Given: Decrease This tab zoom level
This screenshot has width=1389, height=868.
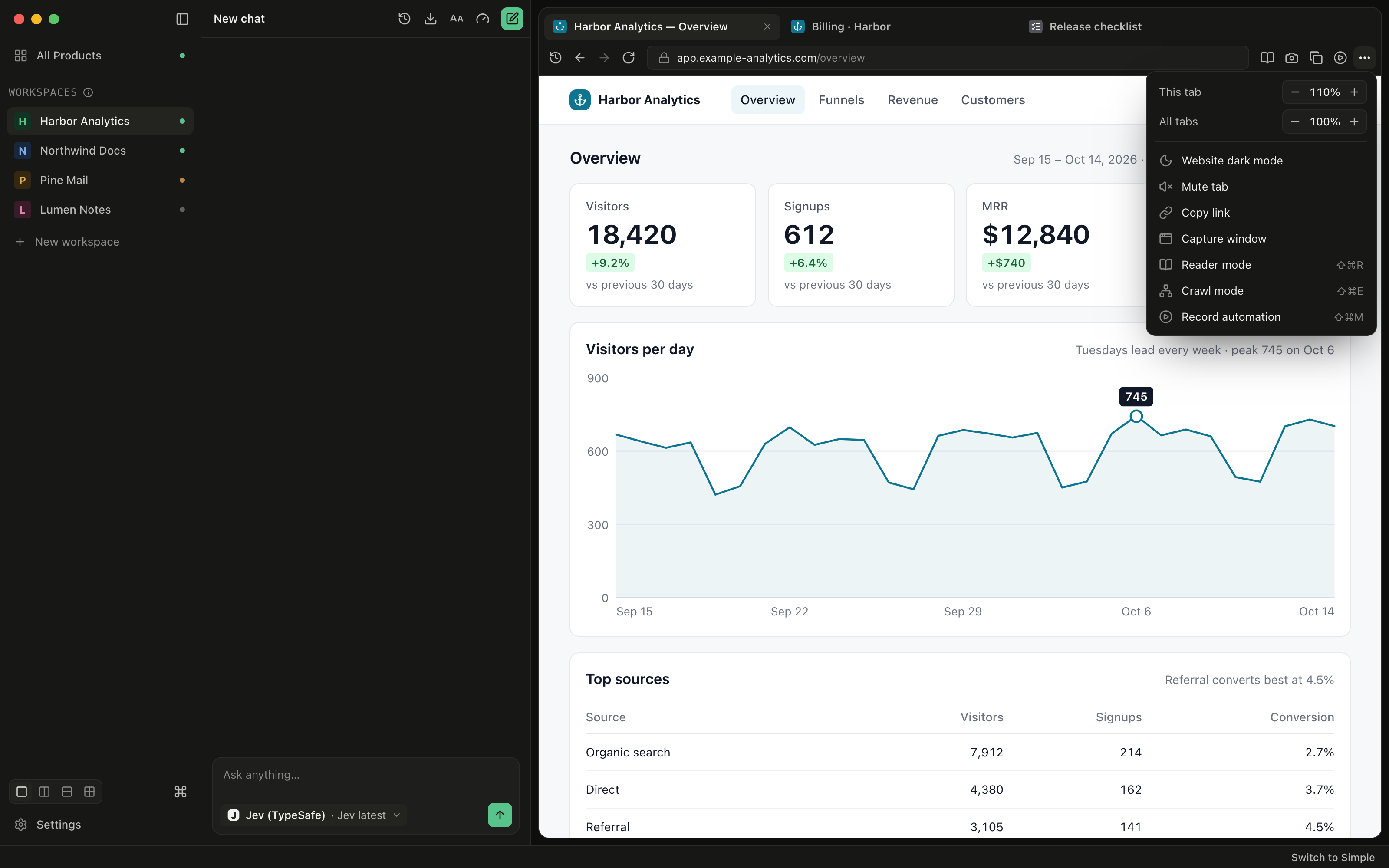Looking at the screenshot, I should pyautogui.click(x=1295, y=92).
